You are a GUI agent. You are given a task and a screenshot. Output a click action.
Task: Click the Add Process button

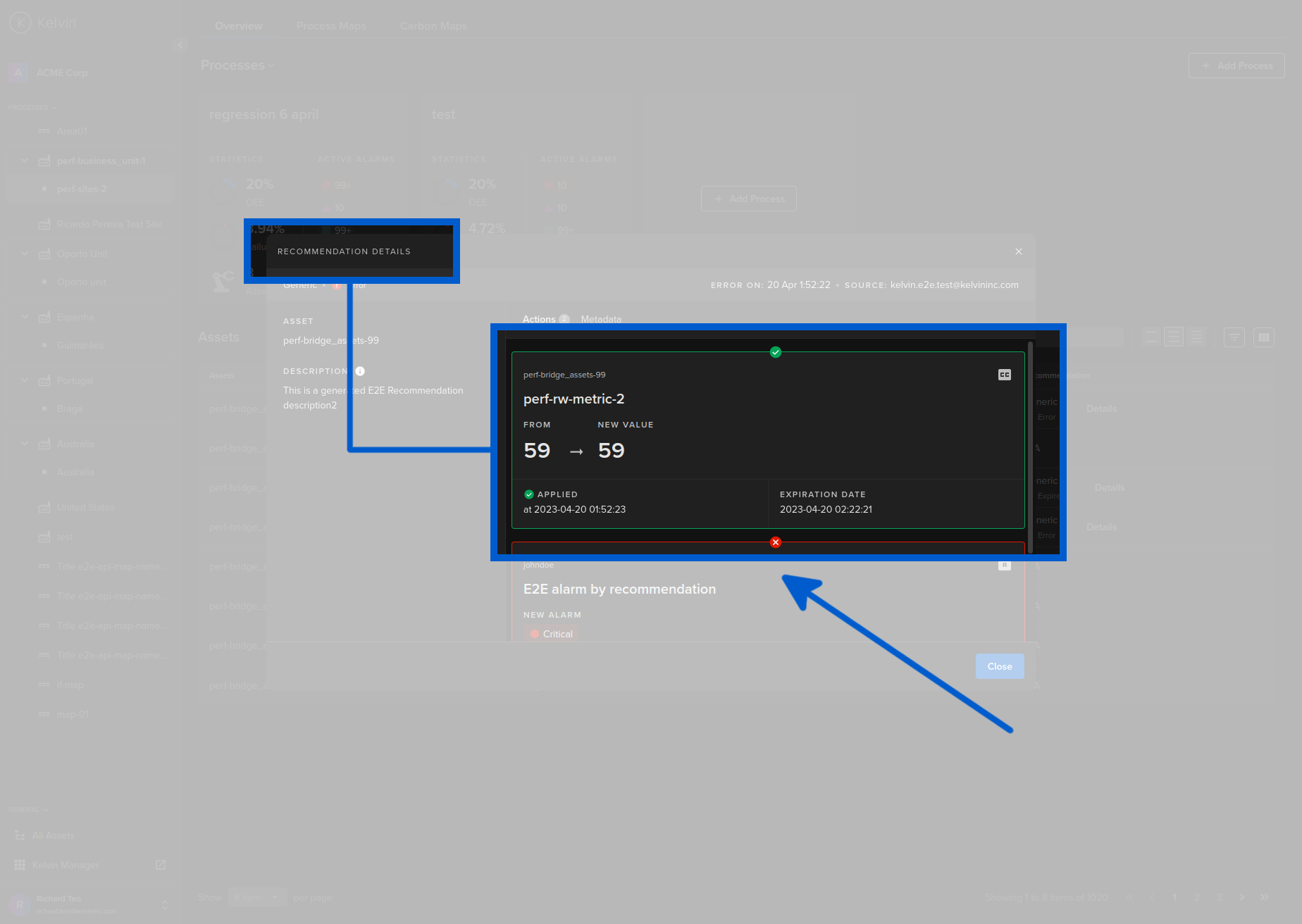pos(1236,65)
